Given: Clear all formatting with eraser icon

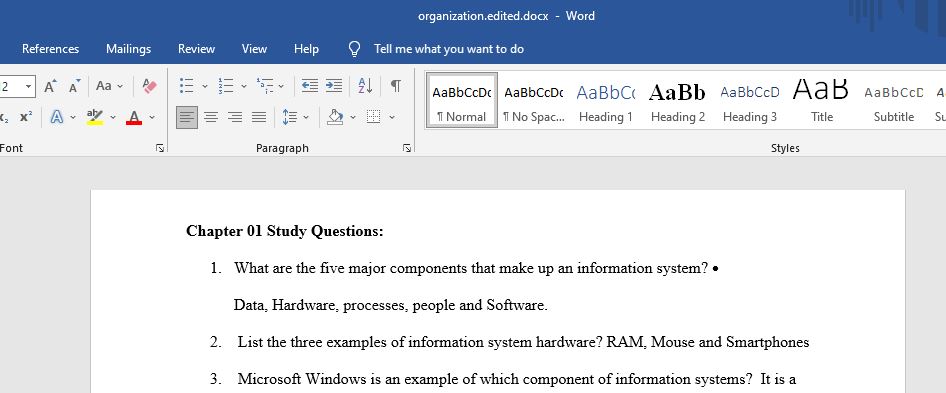Looking at the screenshot, I should [150, 86].
